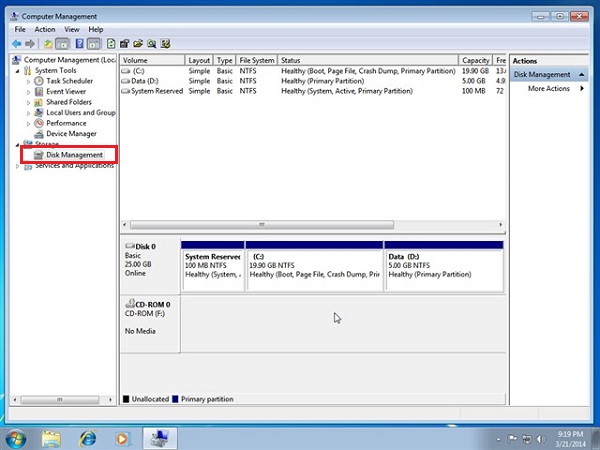Click the magnifier search toolbar icon
The height and width of the screenshot is (450, 600).
tap(152, 44)
